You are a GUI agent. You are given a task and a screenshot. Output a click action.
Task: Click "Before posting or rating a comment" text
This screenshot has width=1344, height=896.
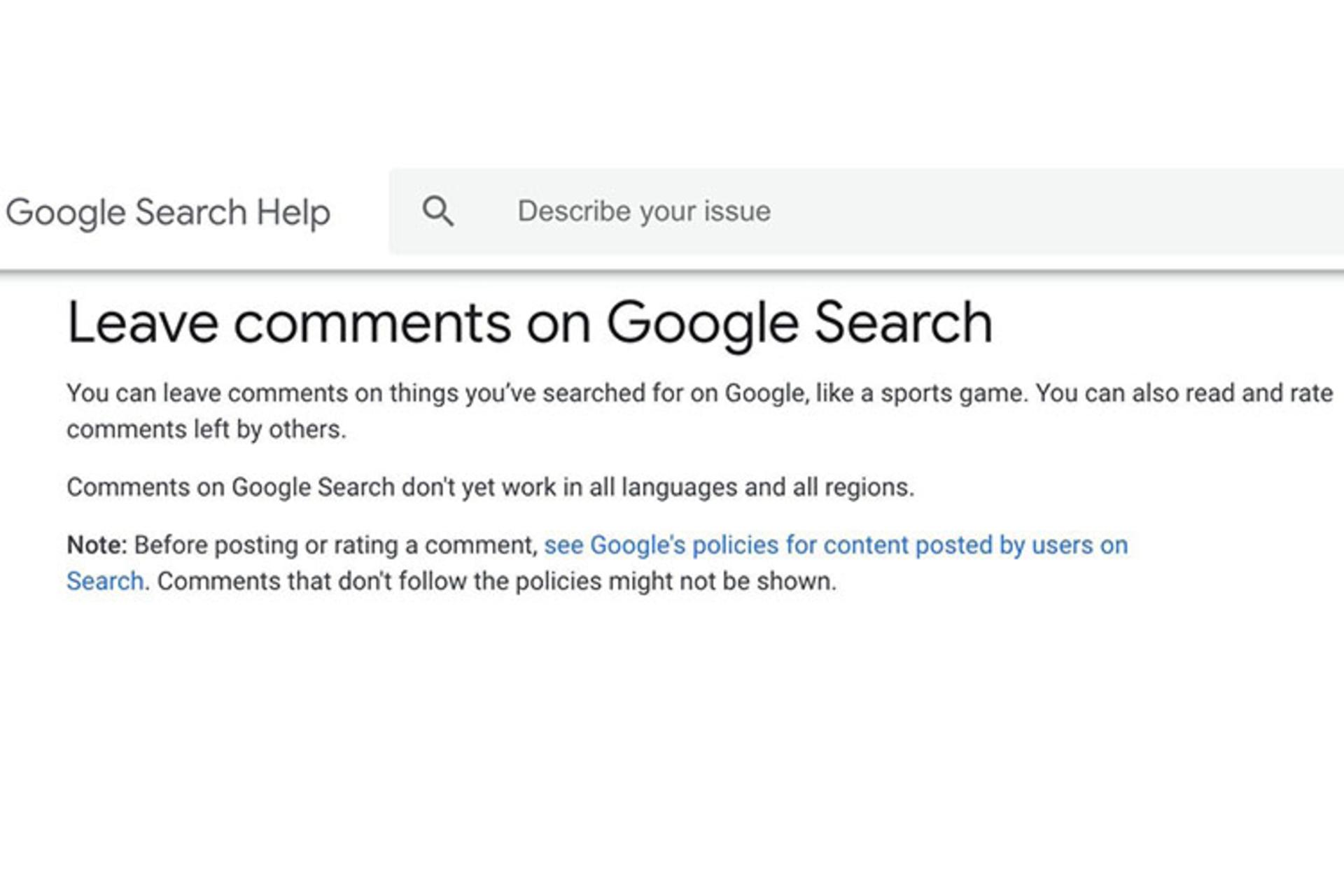[335, 545]
